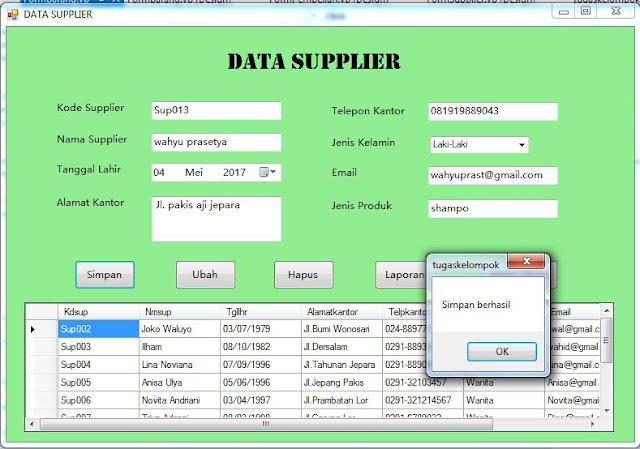Select the Sup002 cell
The width and height of the screenshot is (640, 449).
click(98, 329)
